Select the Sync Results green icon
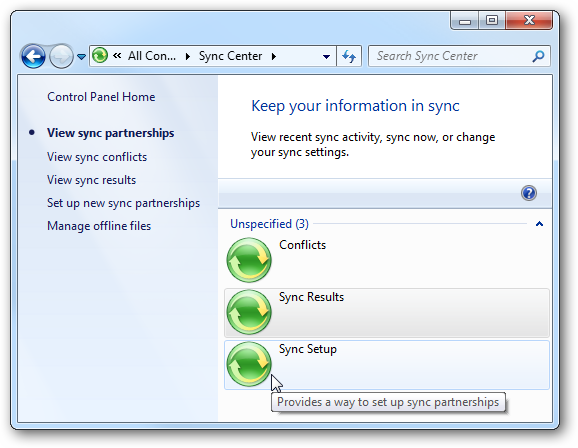 pyautogui.click(x=249, y=312)
